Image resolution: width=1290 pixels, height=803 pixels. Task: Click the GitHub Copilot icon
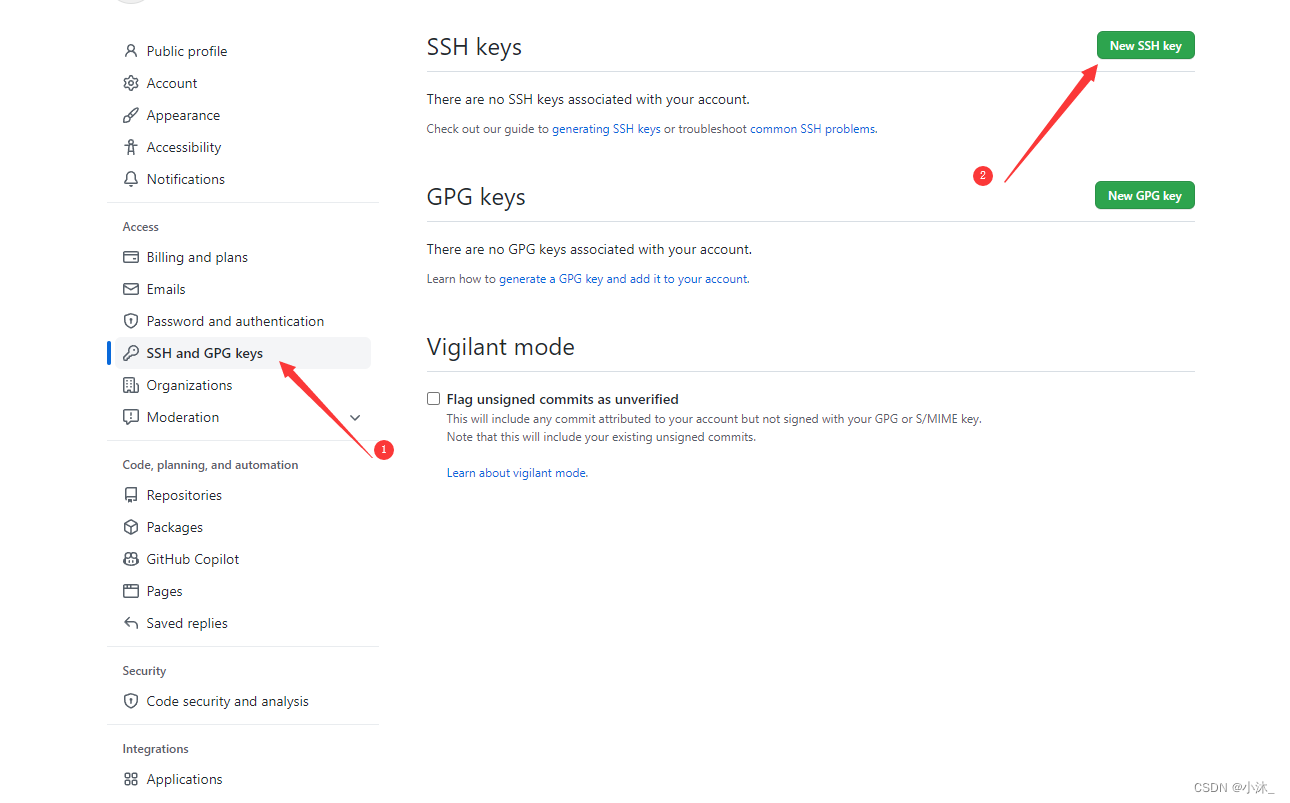130,559
